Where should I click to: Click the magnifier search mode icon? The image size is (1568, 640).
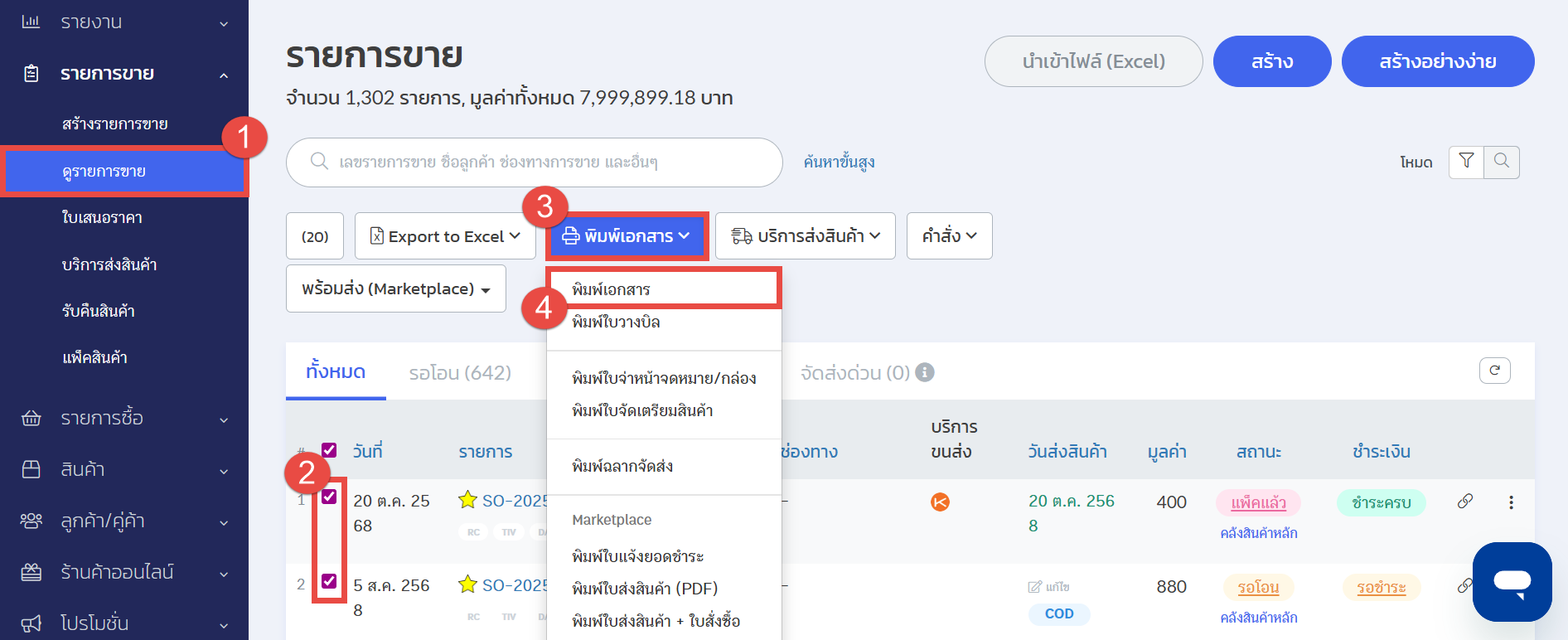(x=1502, y=162)
